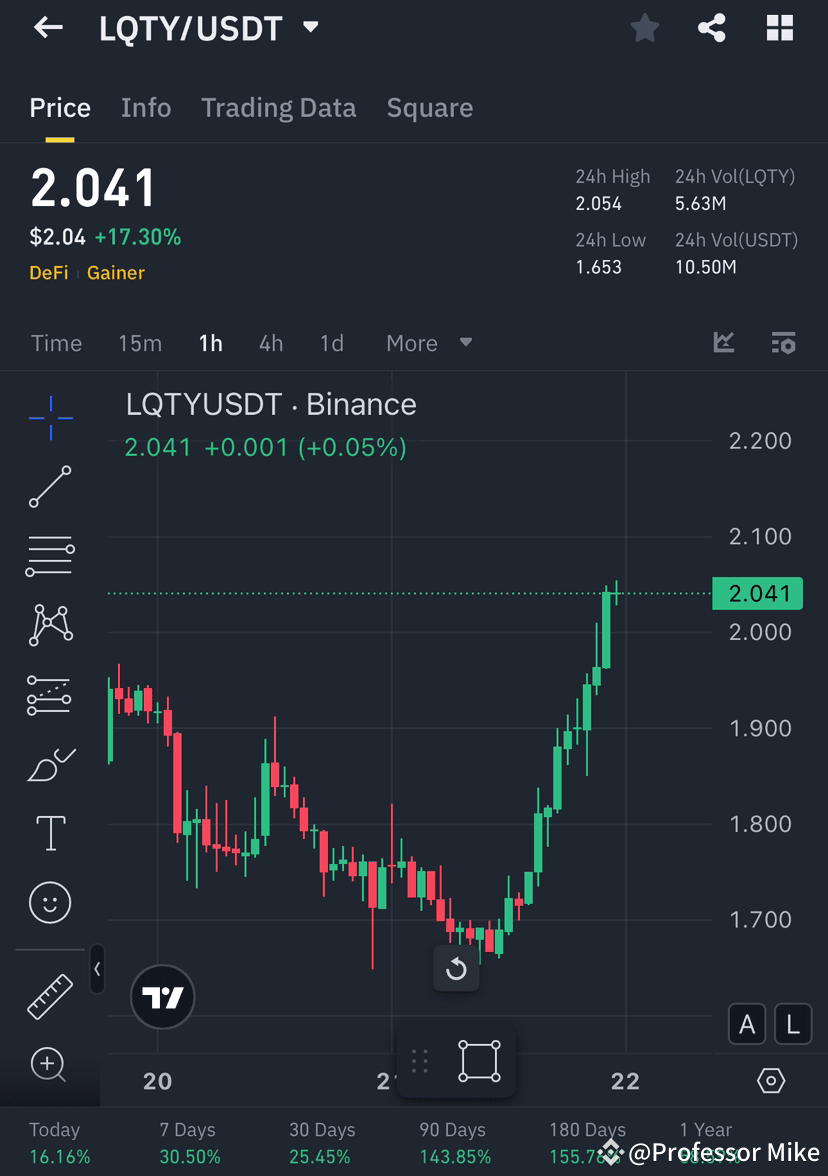828x1176 pixels.
Task: Open the Square tab
Action: click(429, 107)
